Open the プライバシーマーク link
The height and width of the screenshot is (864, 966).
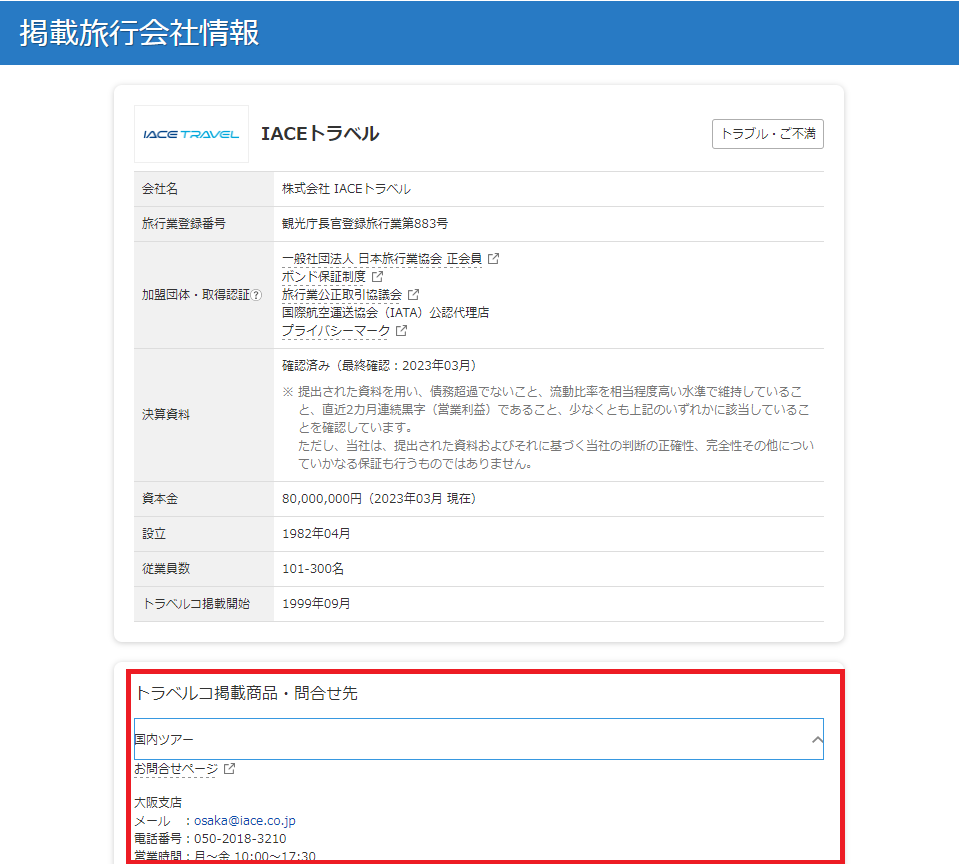(x=335, y=331)
